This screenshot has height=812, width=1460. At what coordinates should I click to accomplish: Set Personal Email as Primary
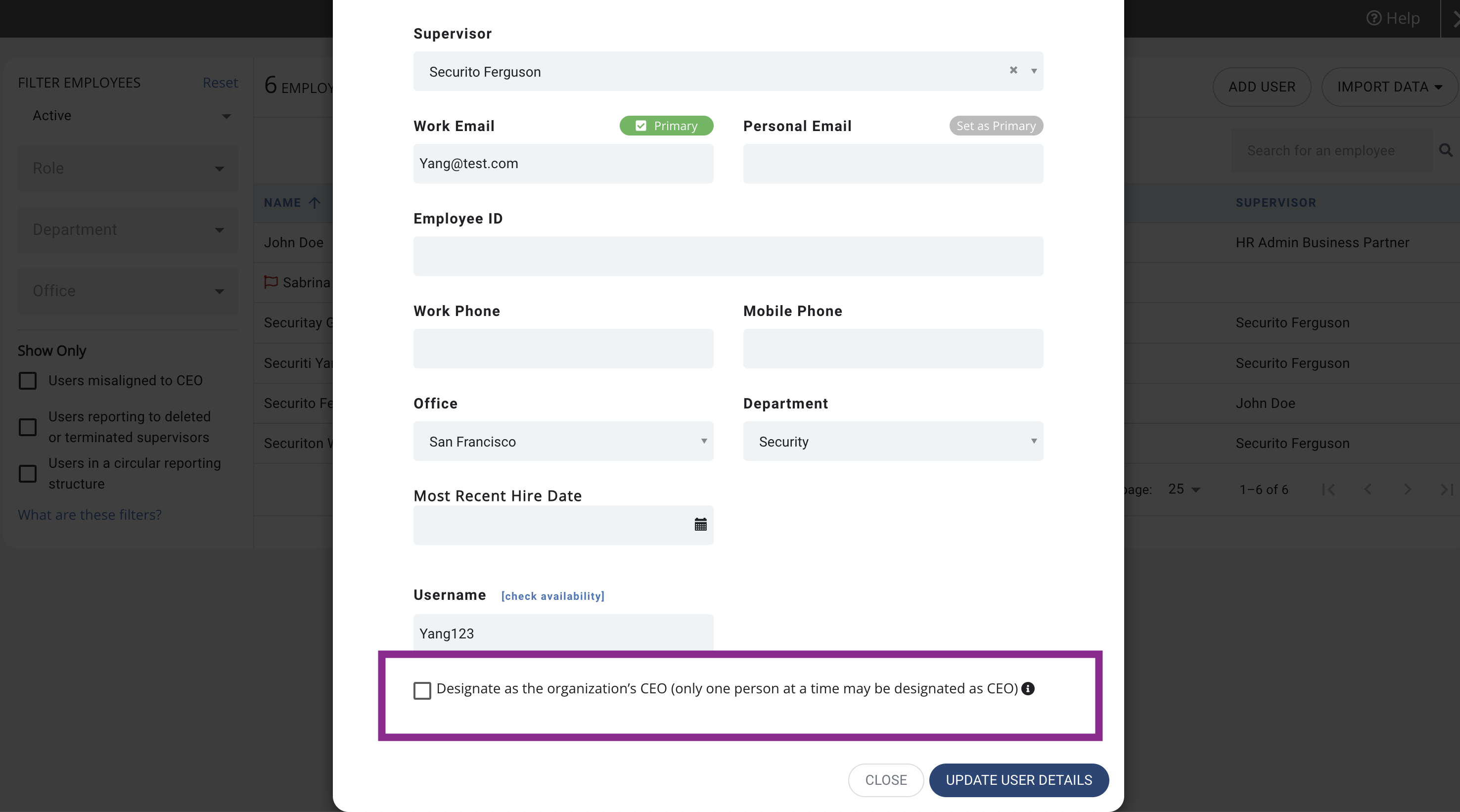tap(996, 126)
